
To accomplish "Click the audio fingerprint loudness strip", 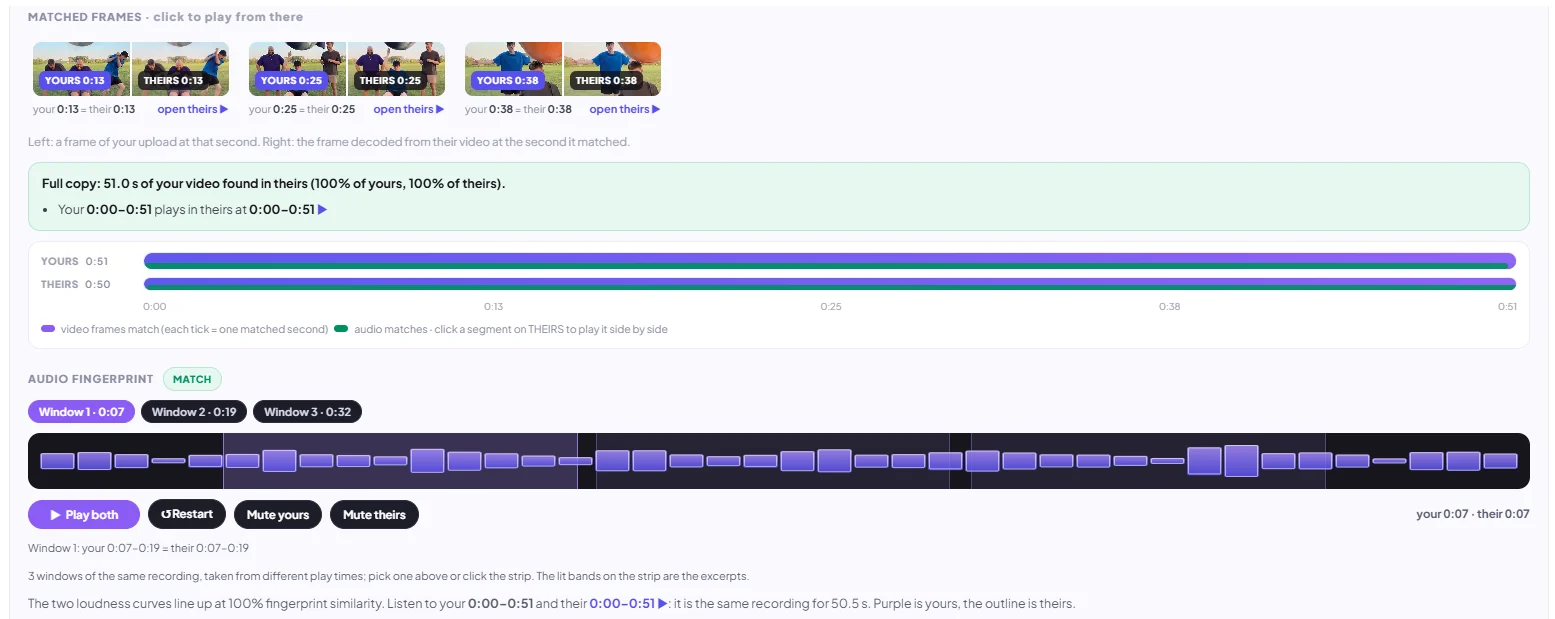I will 779,461.
